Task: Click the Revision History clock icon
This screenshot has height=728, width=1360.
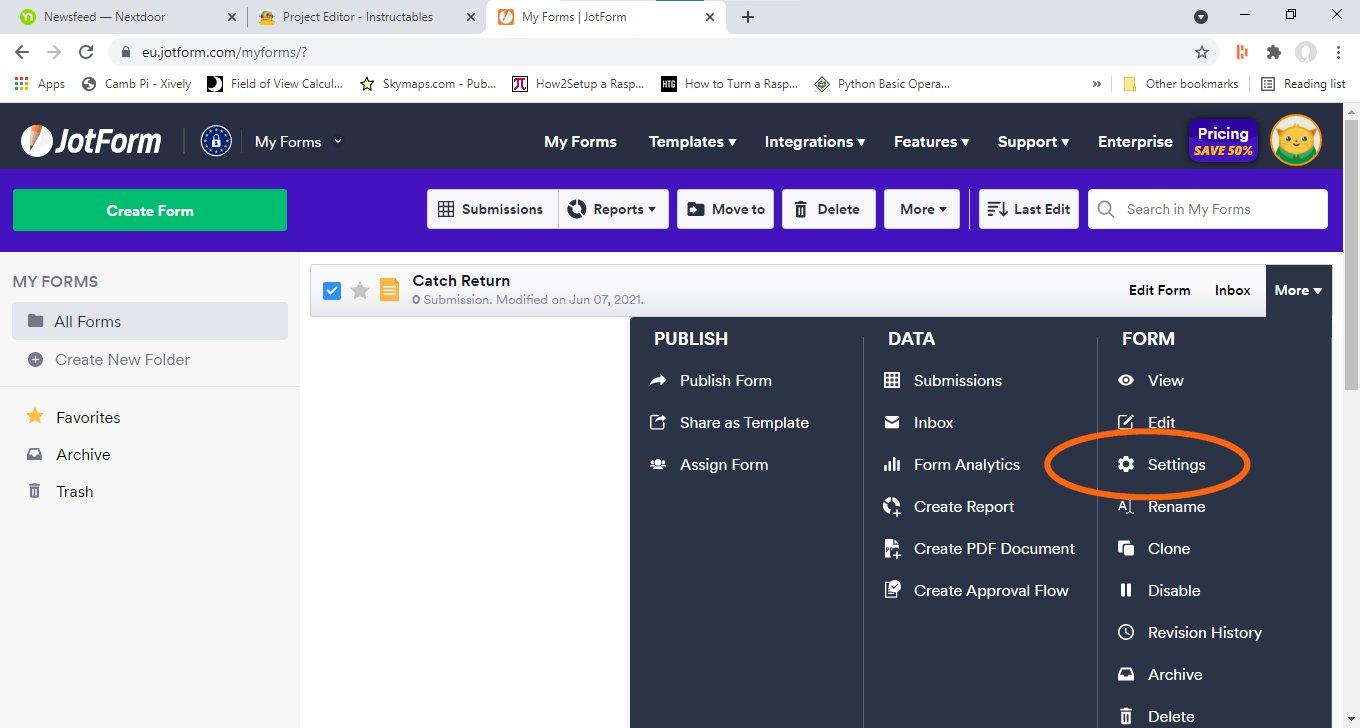Action: 1126,632
